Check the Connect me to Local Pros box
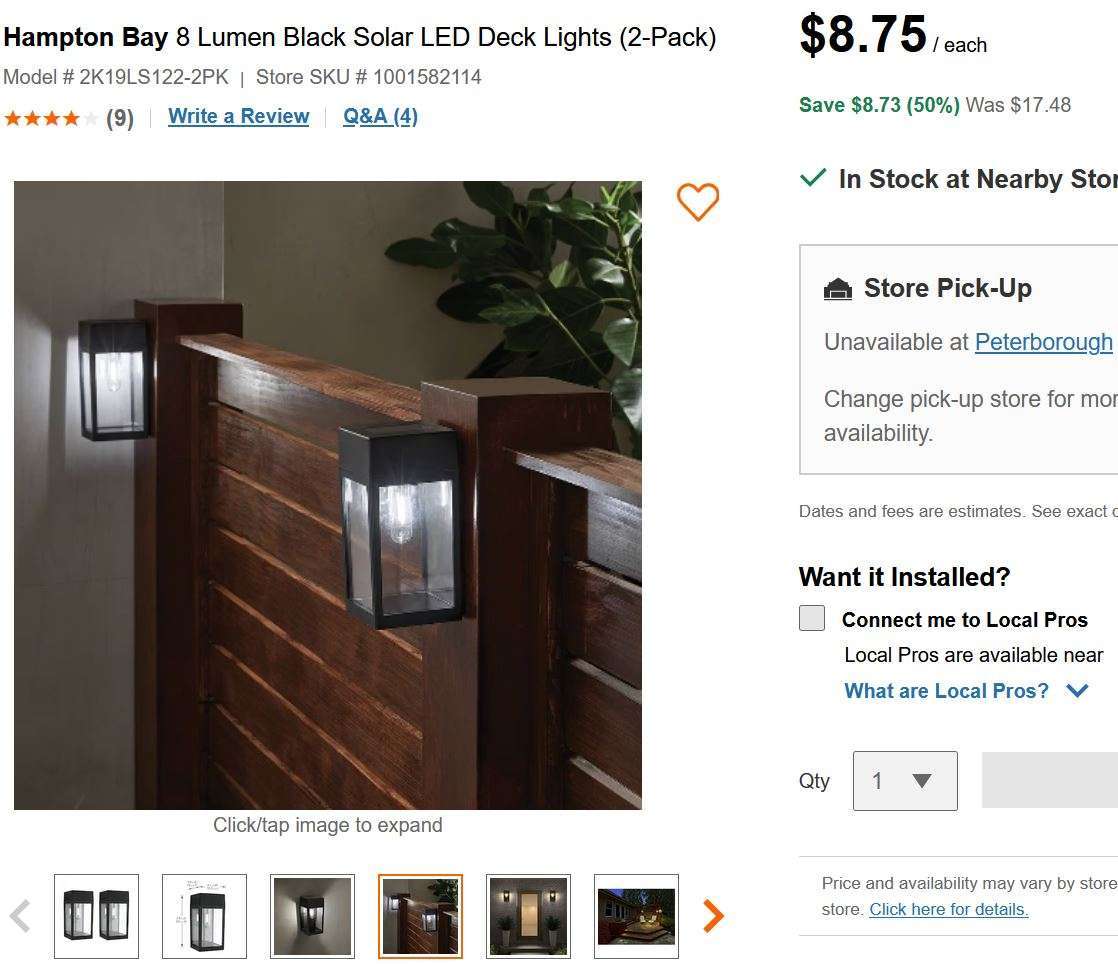 (x=812, y=618)
